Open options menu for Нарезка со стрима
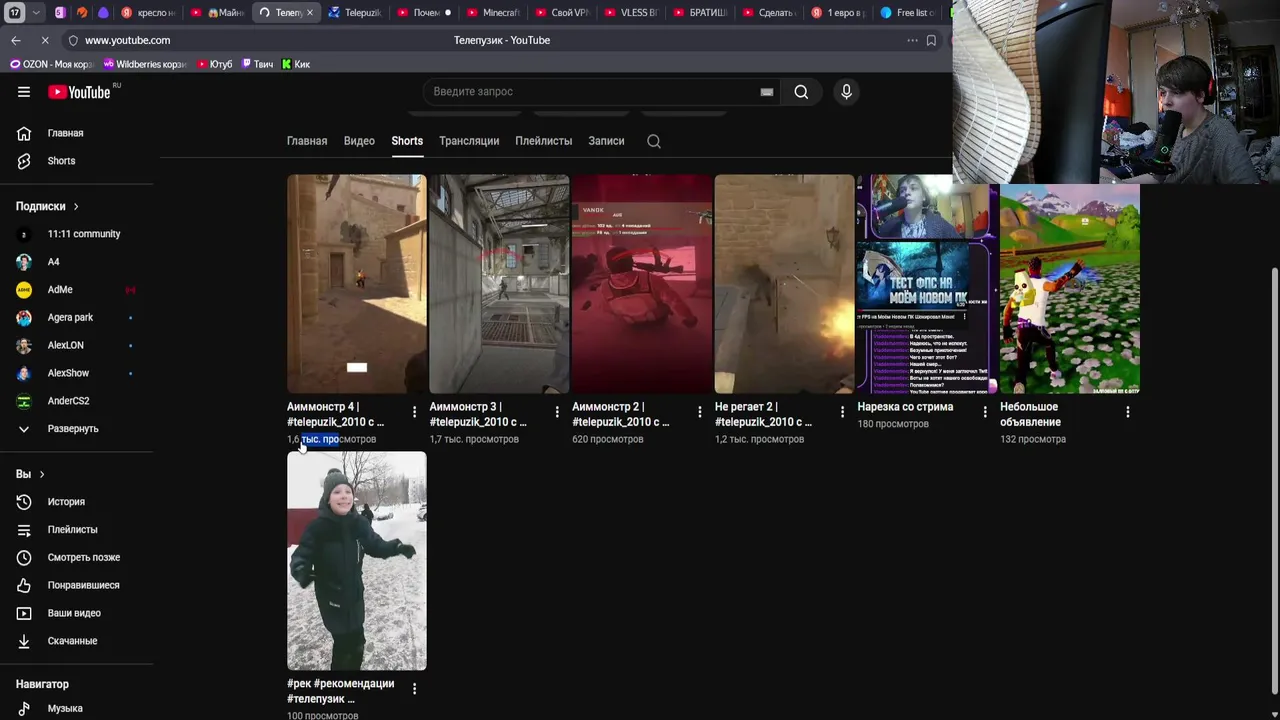 (x=985, y=412)
